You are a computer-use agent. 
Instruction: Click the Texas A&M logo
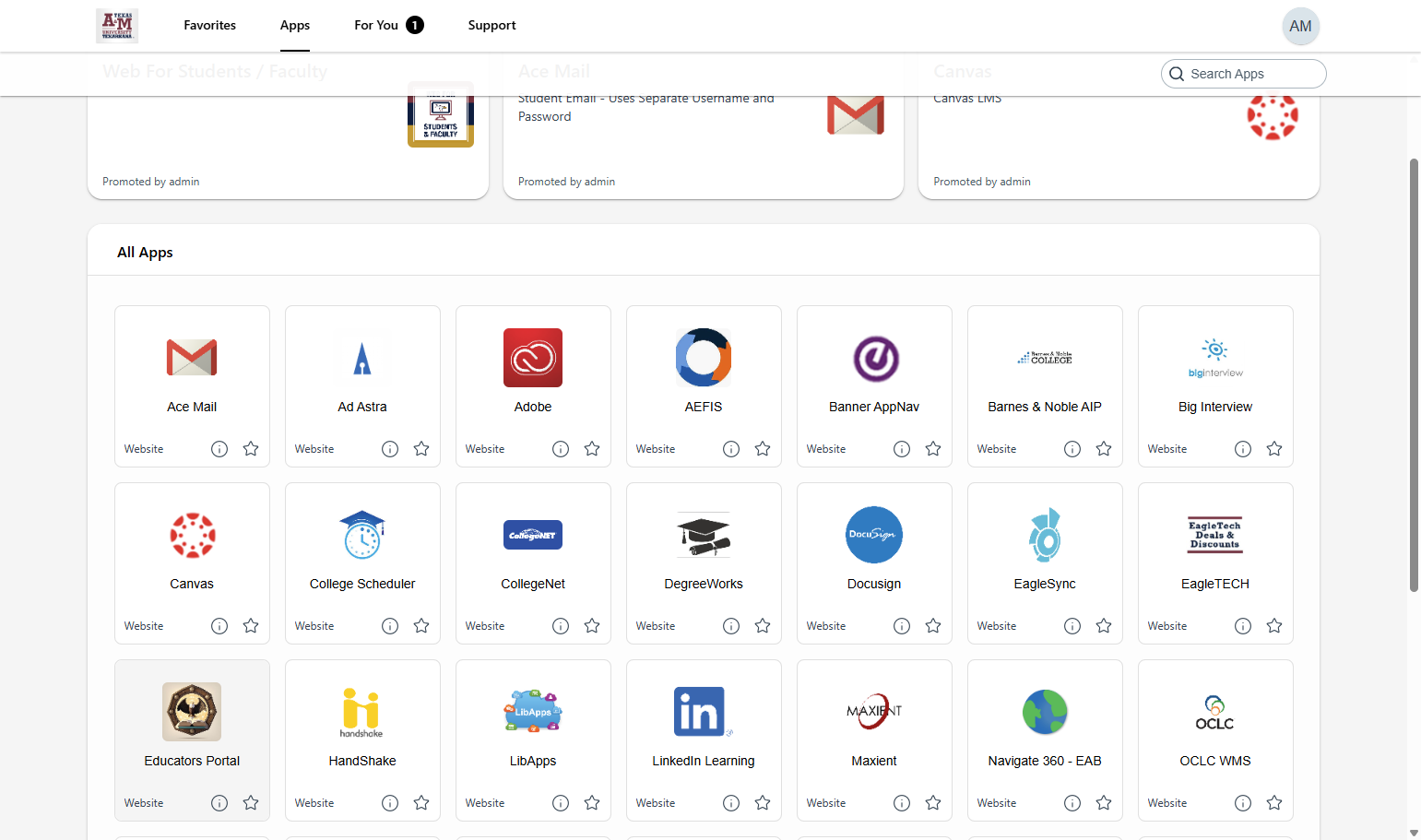pos(117,26)
